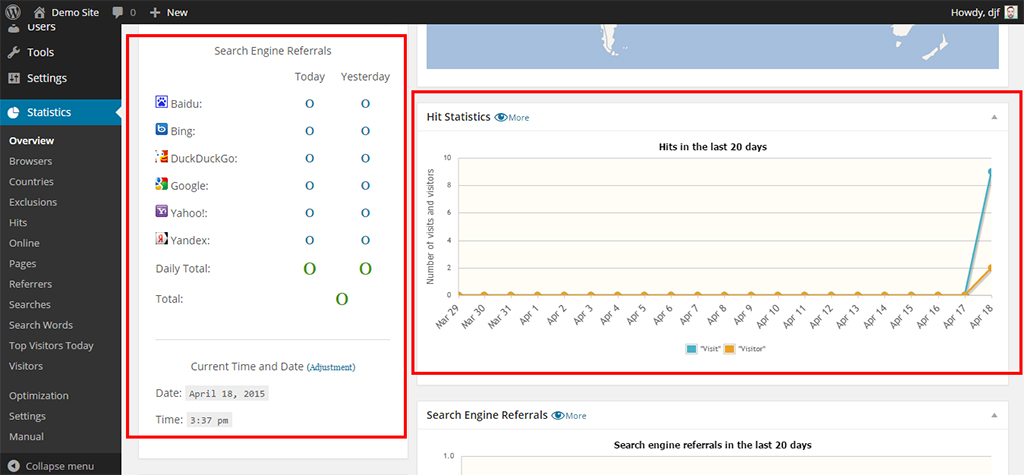Open Optimization submenu page
1024x475 pixels.
(39, 395)
